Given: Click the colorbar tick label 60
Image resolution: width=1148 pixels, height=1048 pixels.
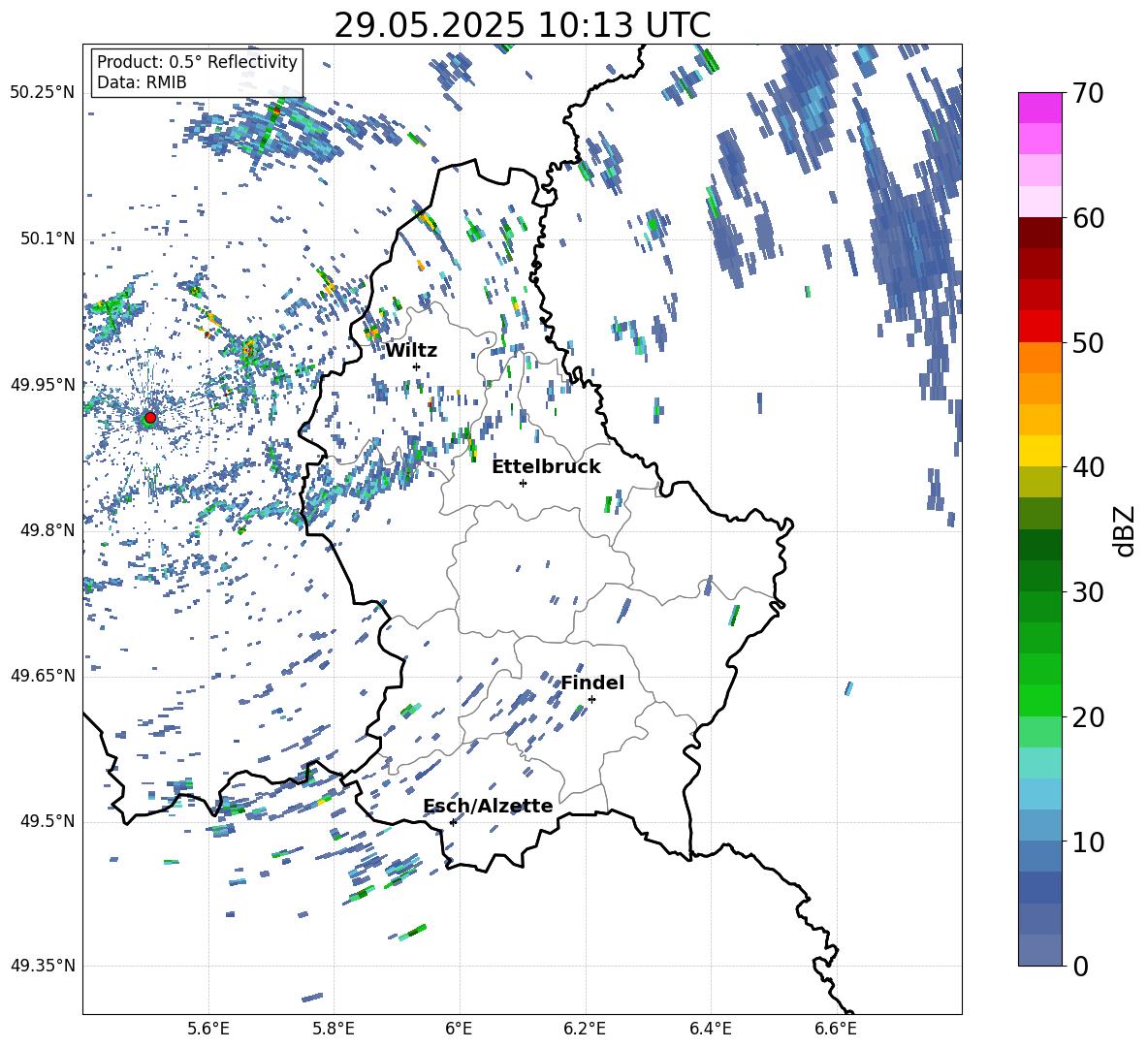Looking at the screenshot, I should pyautogui.click(x=1088, y=218).
